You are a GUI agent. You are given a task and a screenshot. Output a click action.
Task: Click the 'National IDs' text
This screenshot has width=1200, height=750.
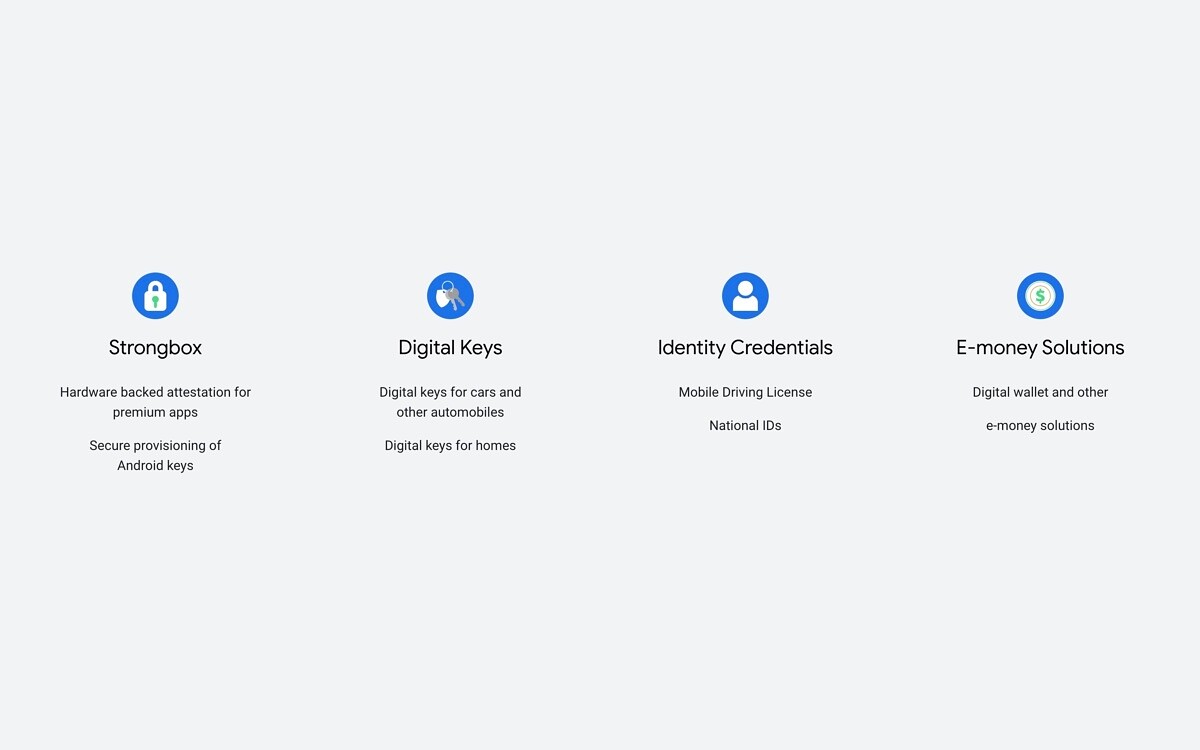pyautogui.click(x=745, y=425)
